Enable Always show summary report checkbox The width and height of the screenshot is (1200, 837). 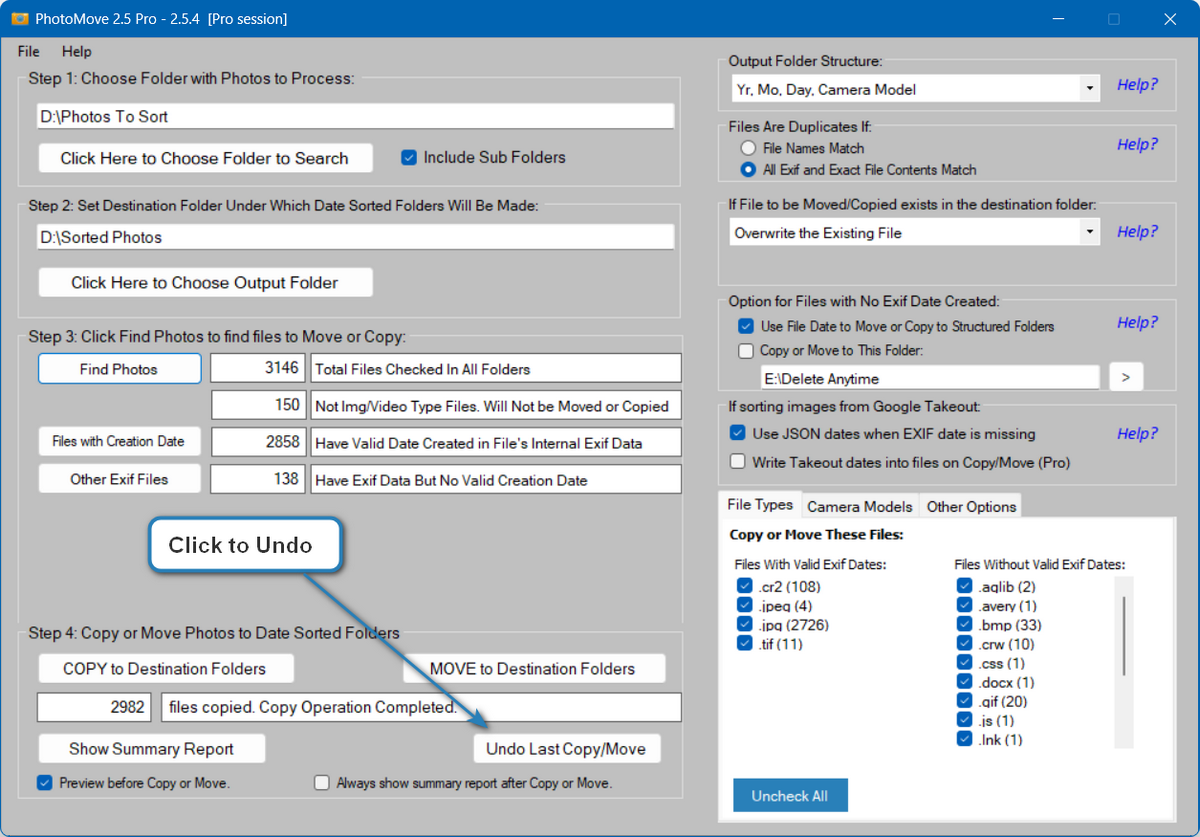[322, 783]
